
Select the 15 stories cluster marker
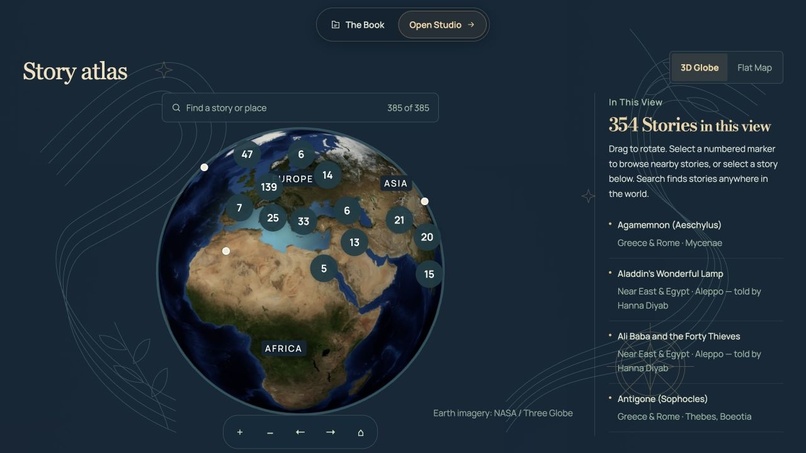tap(429, 274)
